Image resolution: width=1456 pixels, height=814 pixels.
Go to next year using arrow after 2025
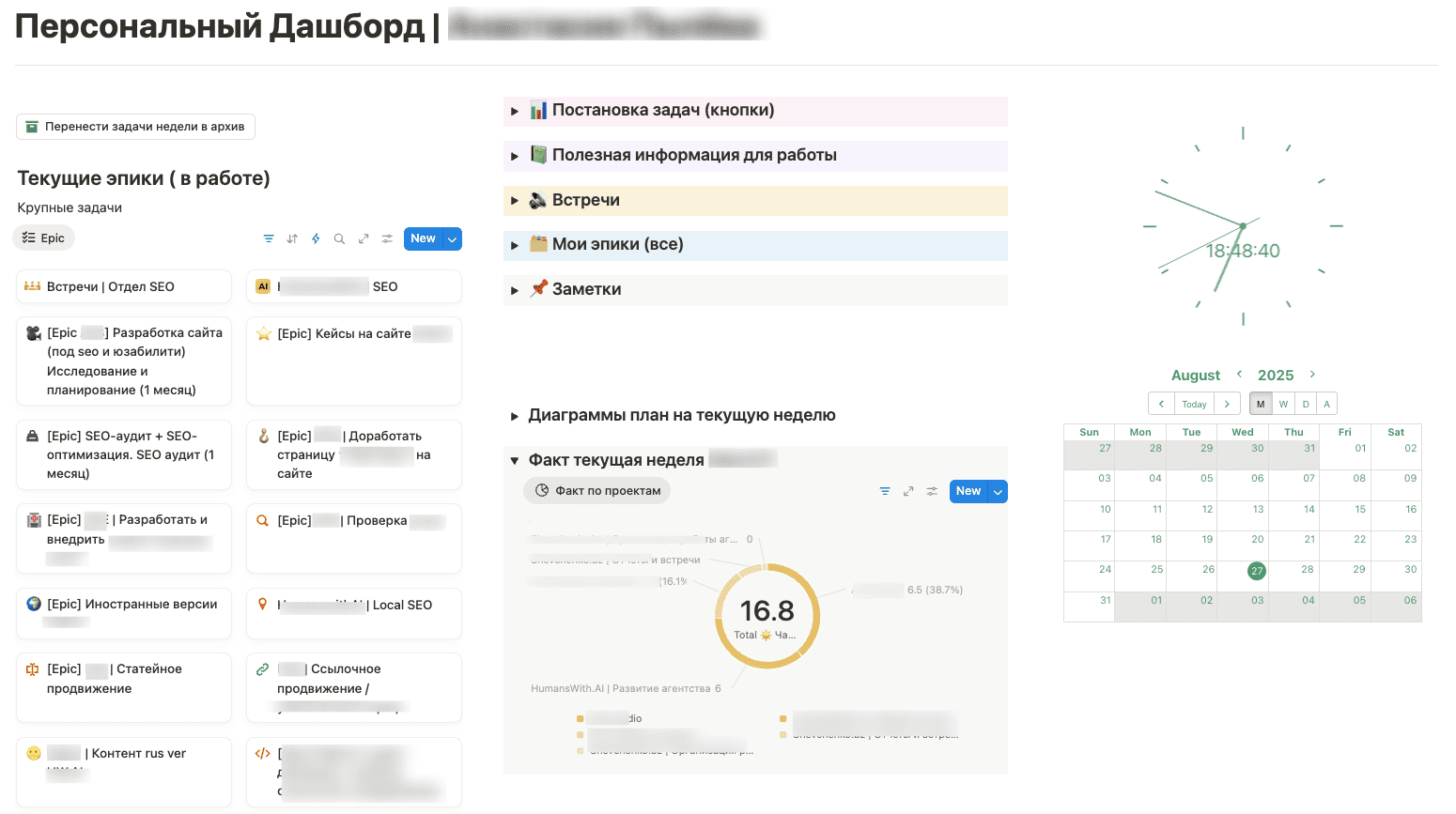tap(1312, 375)
